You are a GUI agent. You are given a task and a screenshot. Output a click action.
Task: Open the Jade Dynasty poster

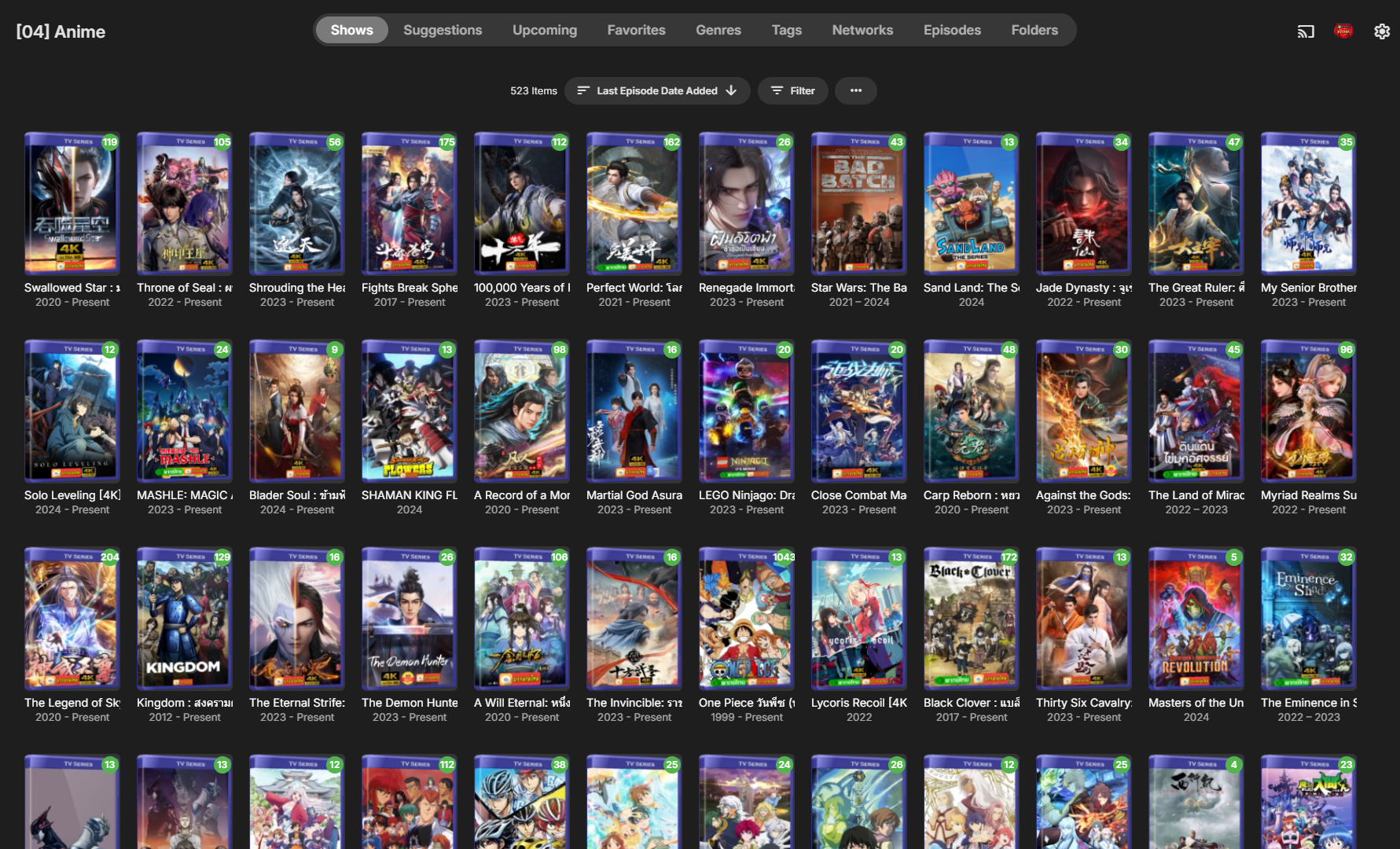pyautogui.click(x=1084, y=204)
